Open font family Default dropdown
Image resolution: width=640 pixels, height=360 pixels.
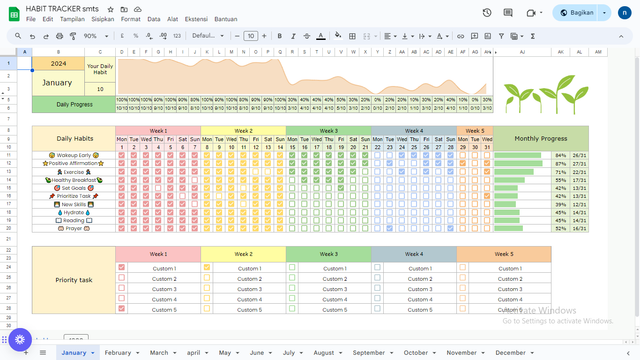click(208, 36)
